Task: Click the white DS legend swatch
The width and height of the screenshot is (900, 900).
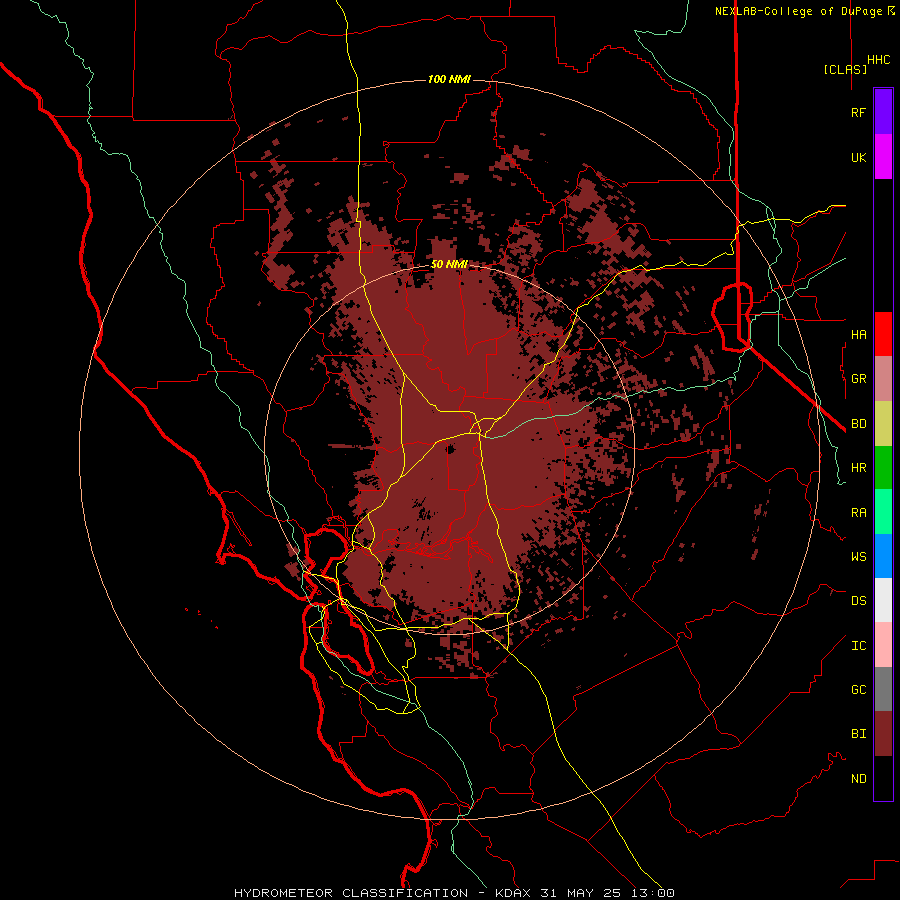Action: pyautogui.click(x=883, y=600)
